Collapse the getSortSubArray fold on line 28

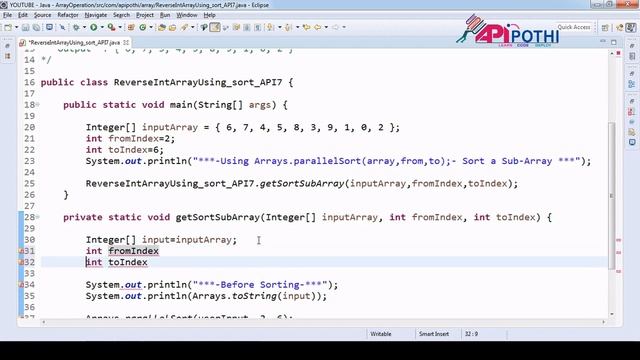pos(38,217)
